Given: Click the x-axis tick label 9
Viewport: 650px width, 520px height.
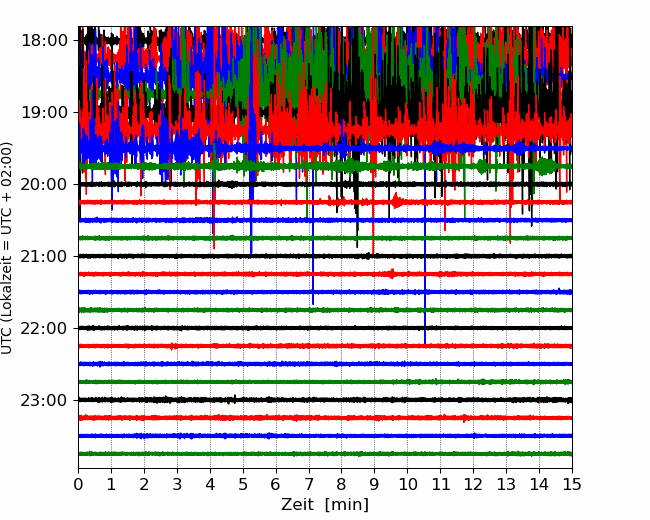Looking at the screenshot, I should (375, 484).
